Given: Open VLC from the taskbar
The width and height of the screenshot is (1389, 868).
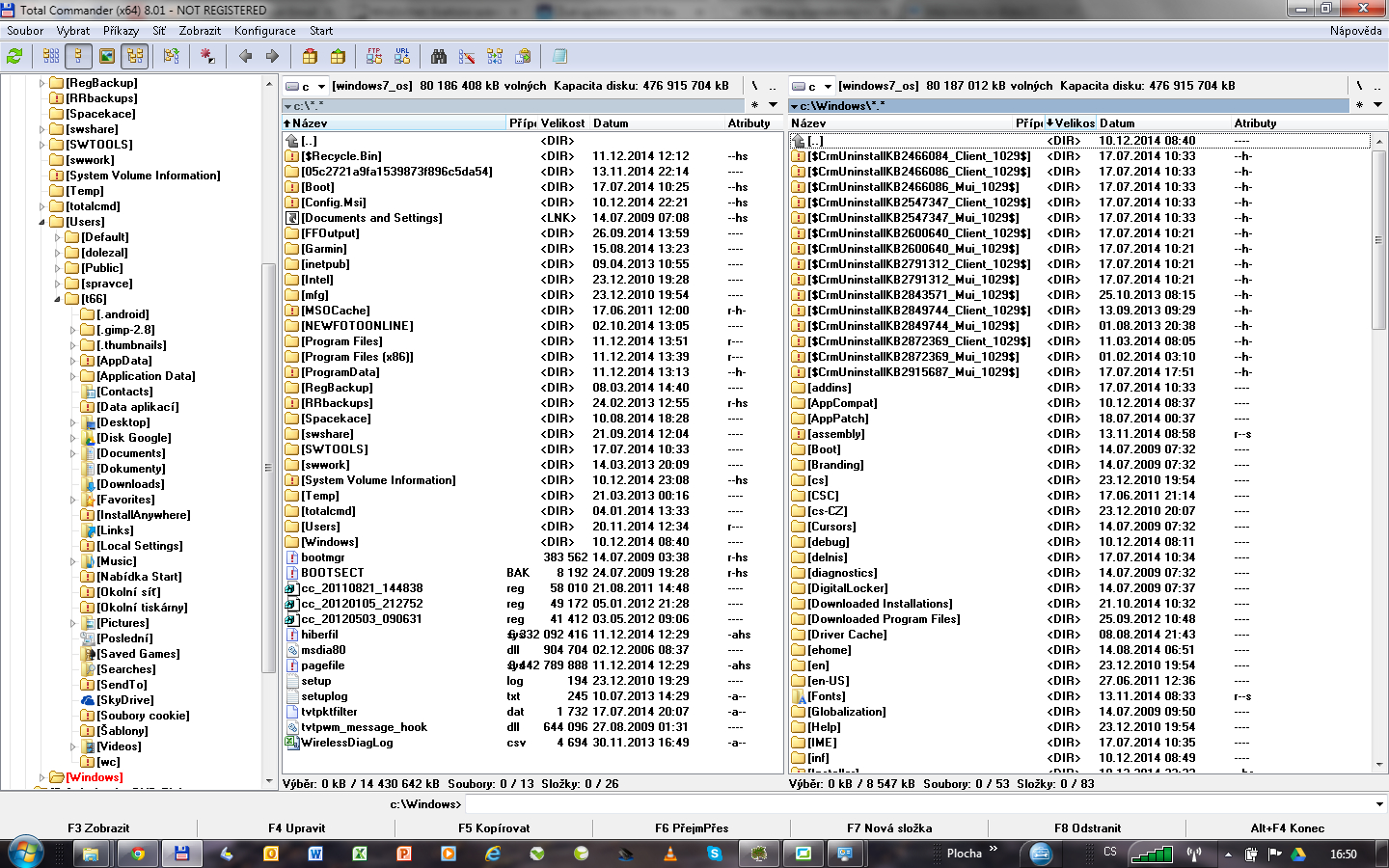Looking at the screenshot, I should point(670,854).
